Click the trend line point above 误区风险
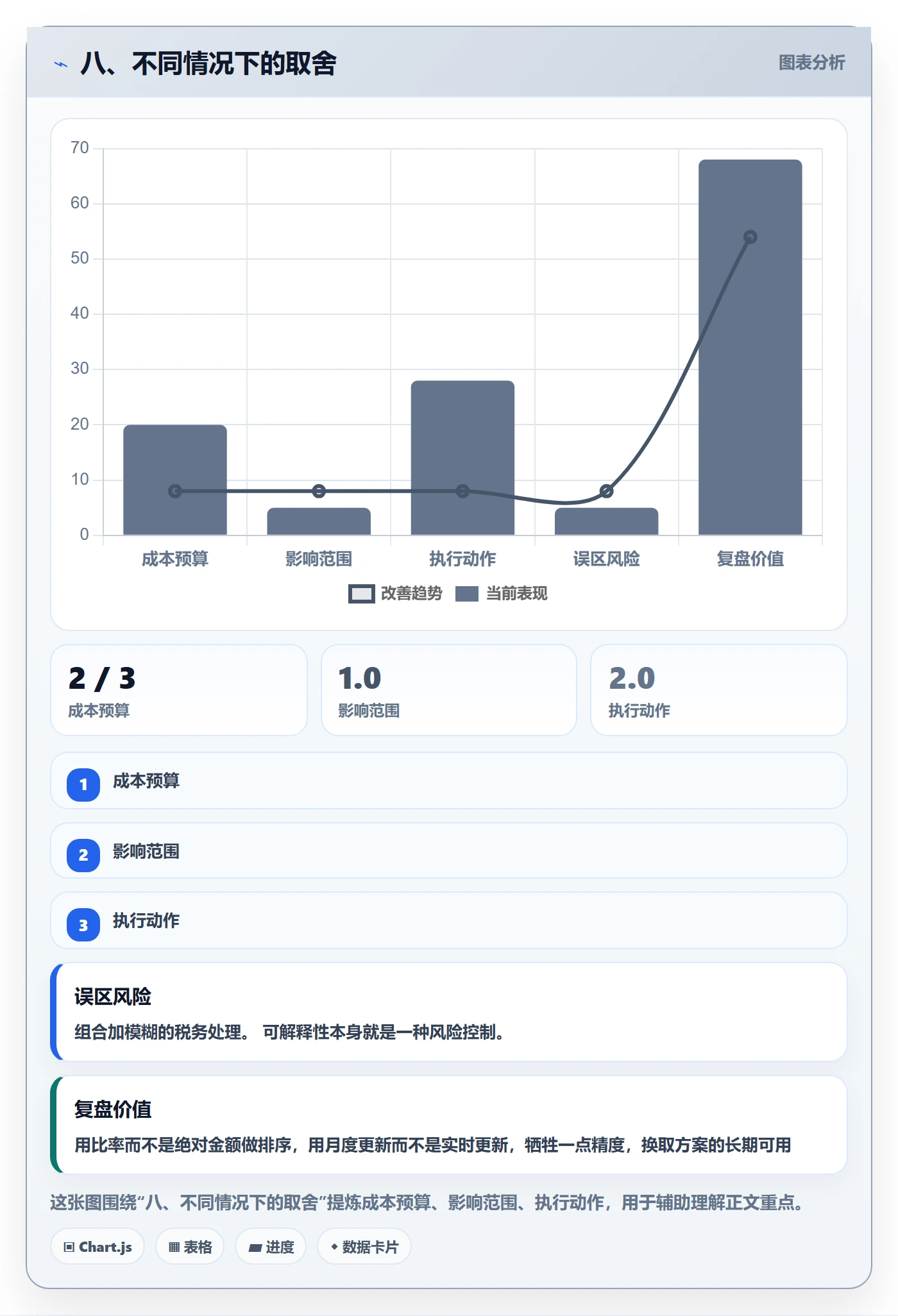Image resolution: width=898 pixels, height=1316 pixels. click(606, 491)
